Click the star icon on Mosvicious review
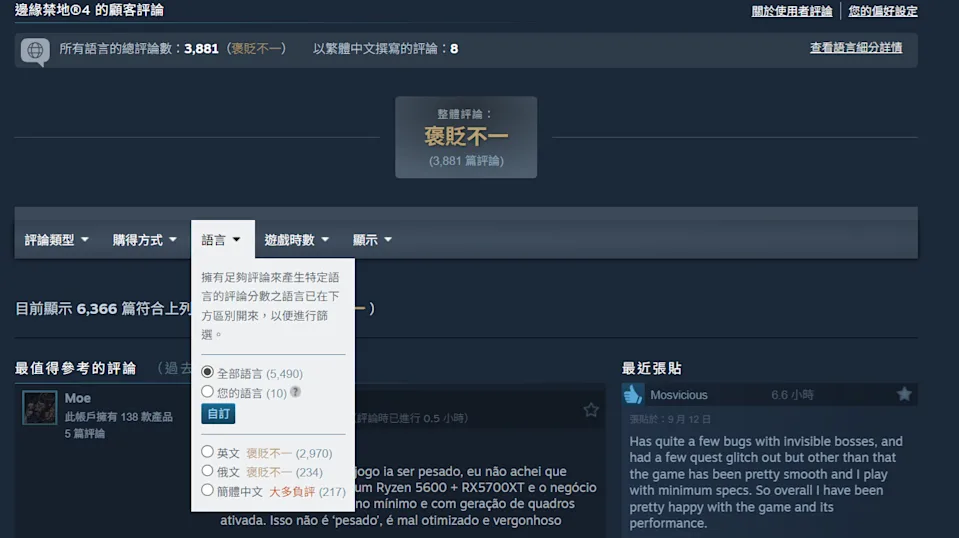959x538 pixels. 904,394
